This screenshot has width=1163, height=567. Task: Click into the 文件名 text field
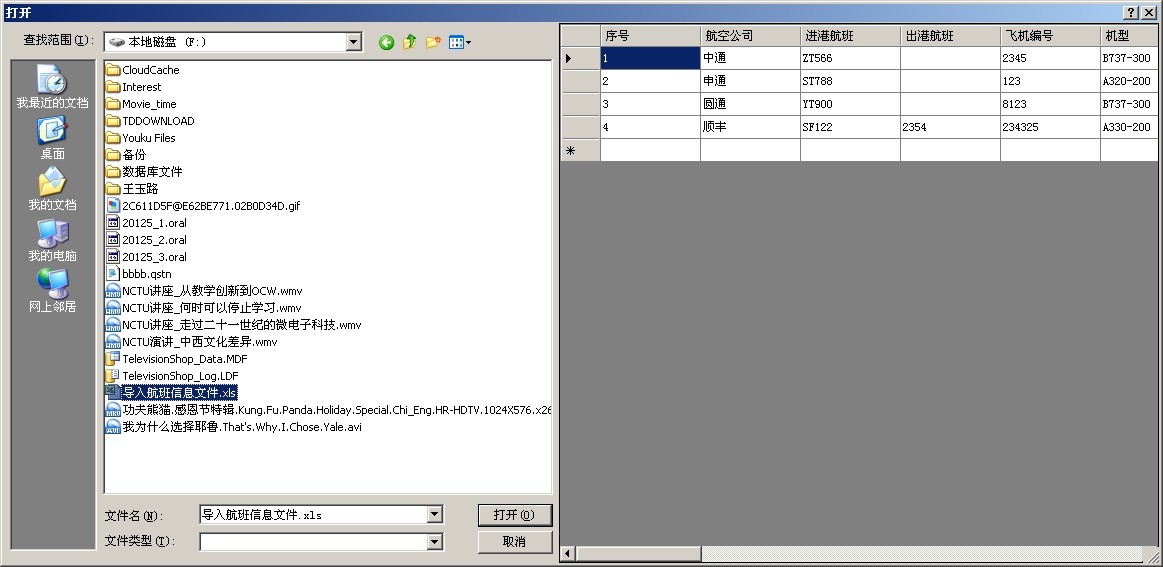click(314, 514)
